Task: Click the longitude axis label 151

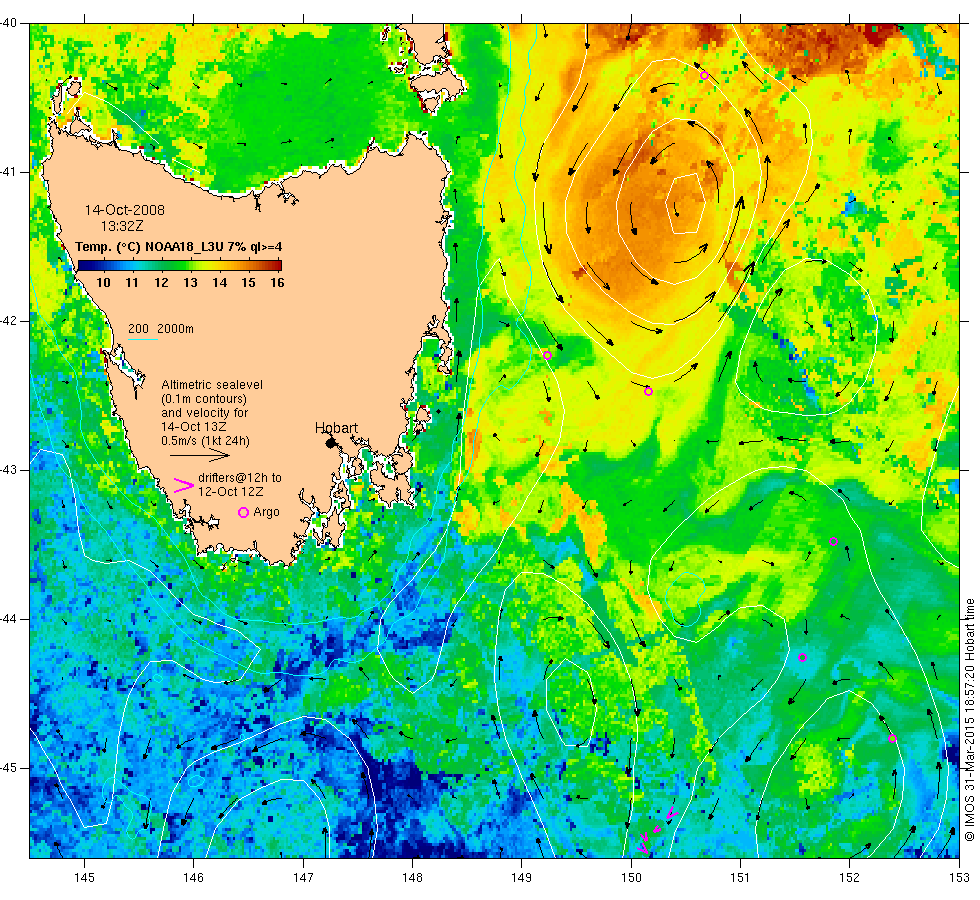Action: [x=740, y=878]
